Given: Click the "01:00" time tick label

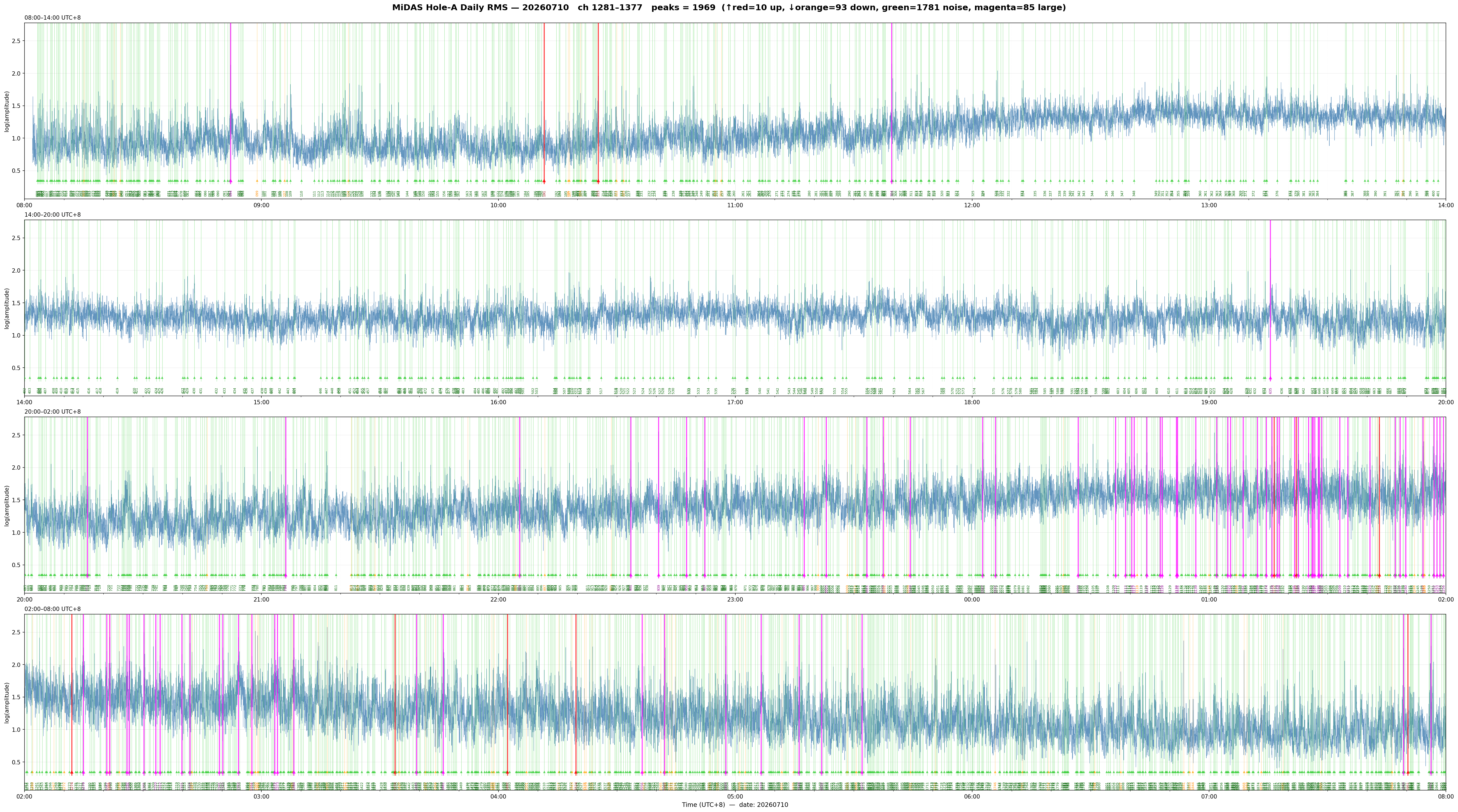Looking at the screenshot, I should pyautogui.click(x=1209, y=599).
